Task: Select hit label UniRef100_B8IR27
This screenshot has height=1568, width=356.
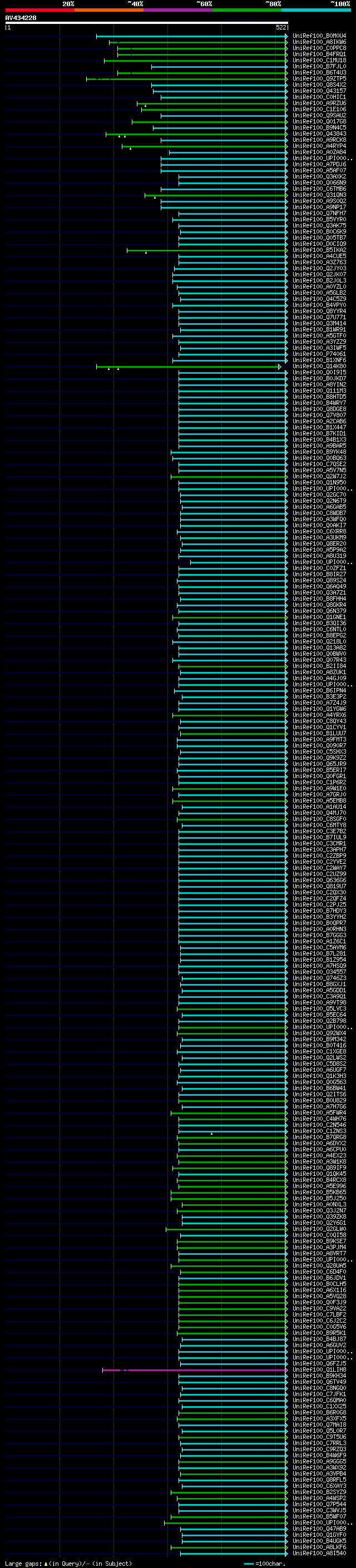Action: click(319, 574)
